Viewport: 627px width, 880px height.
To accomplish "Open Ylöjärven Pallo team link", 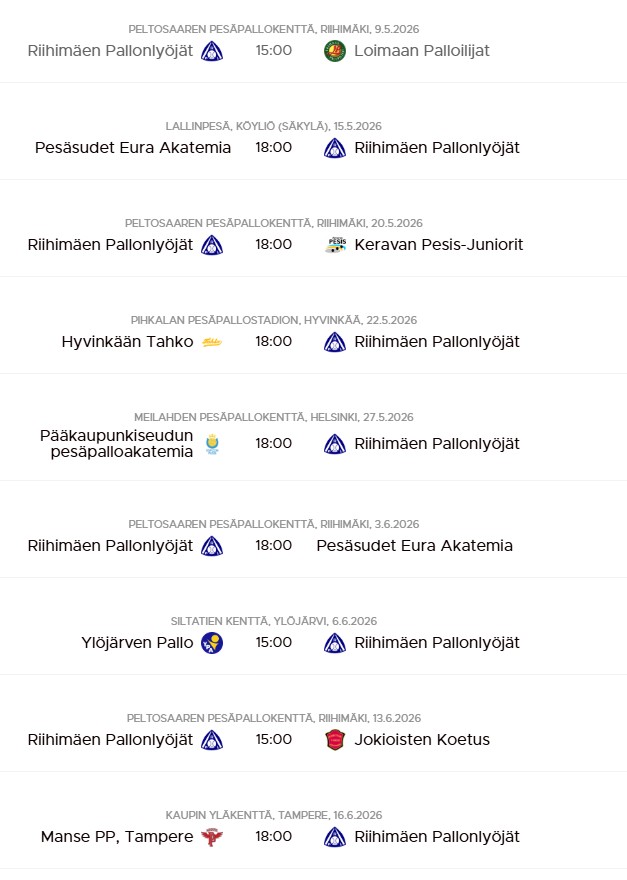I will [137, 643].
